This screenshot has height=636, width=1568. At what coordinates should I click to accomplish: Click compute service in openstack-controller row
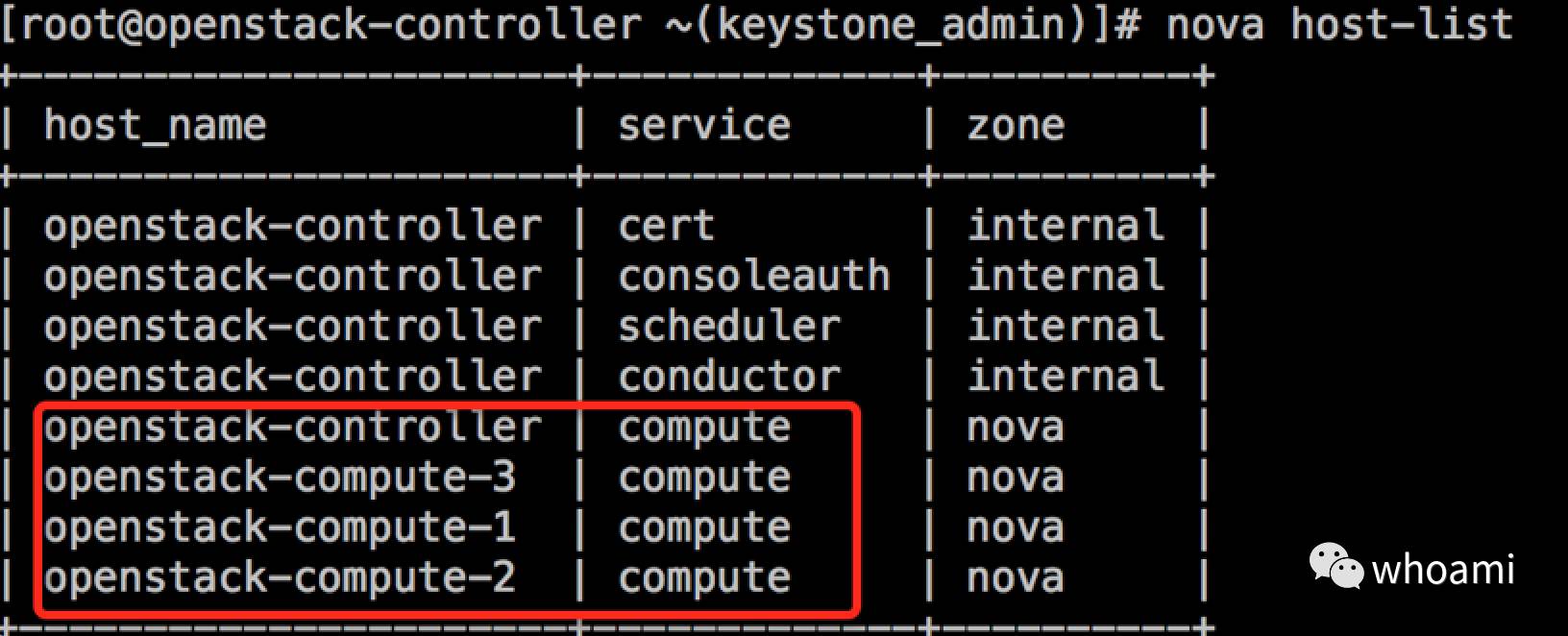(x=704, y=428)
